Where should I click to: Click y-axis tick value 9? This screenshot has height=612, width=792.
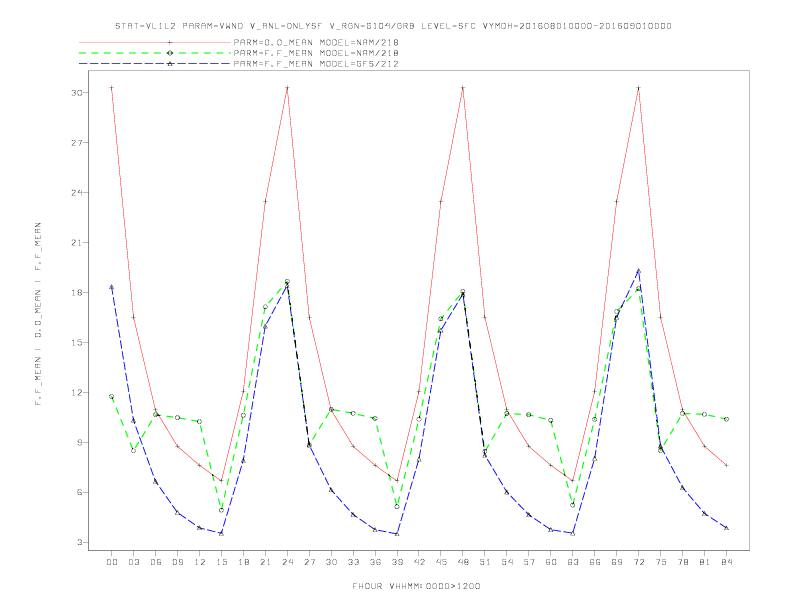[80, 443]
